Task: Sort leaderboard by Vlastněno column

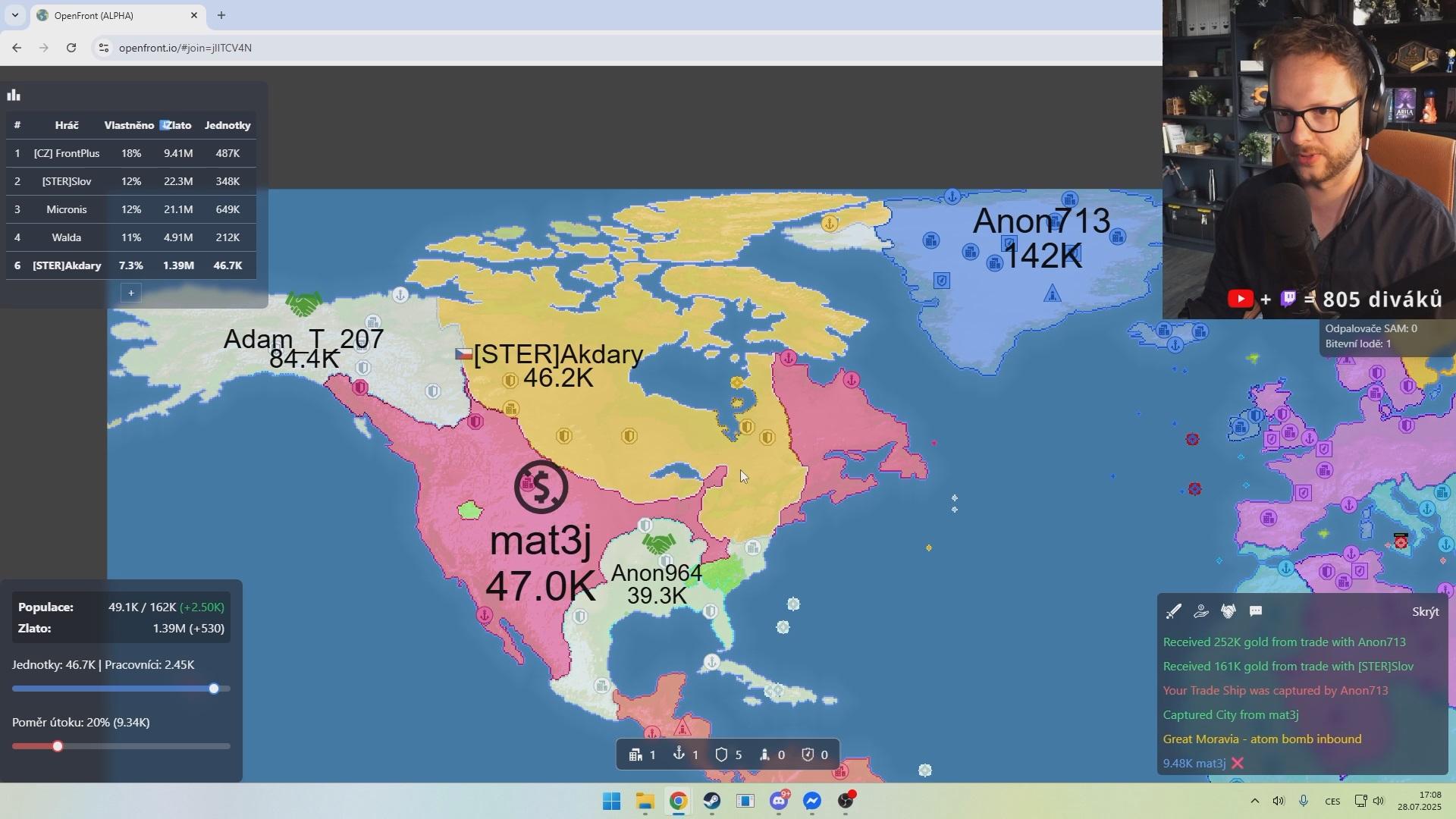Action: tap(129, 125)
